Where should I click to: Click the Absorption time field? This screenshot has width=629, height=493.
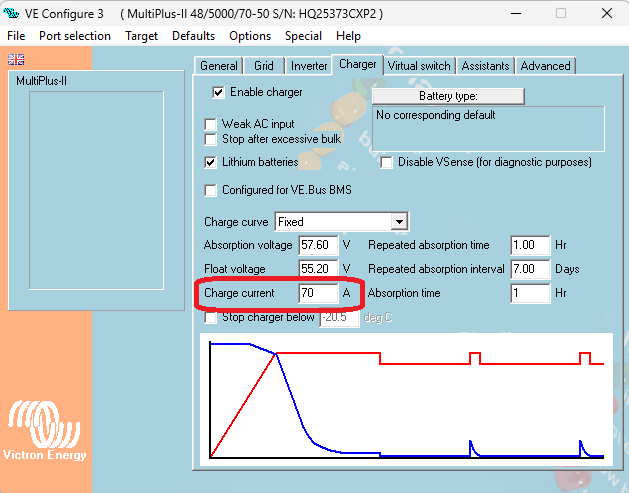530,293
